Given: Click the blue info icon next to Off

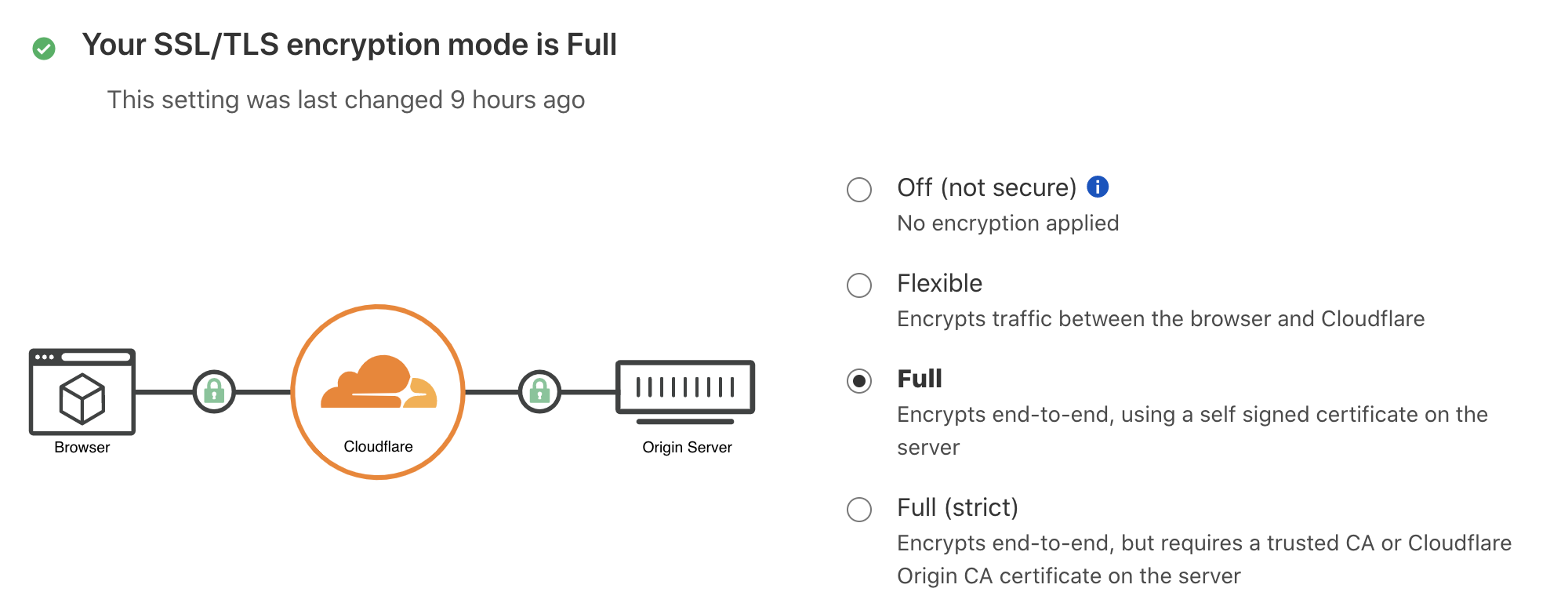Looking at the screenshot, I should 1099,186.
